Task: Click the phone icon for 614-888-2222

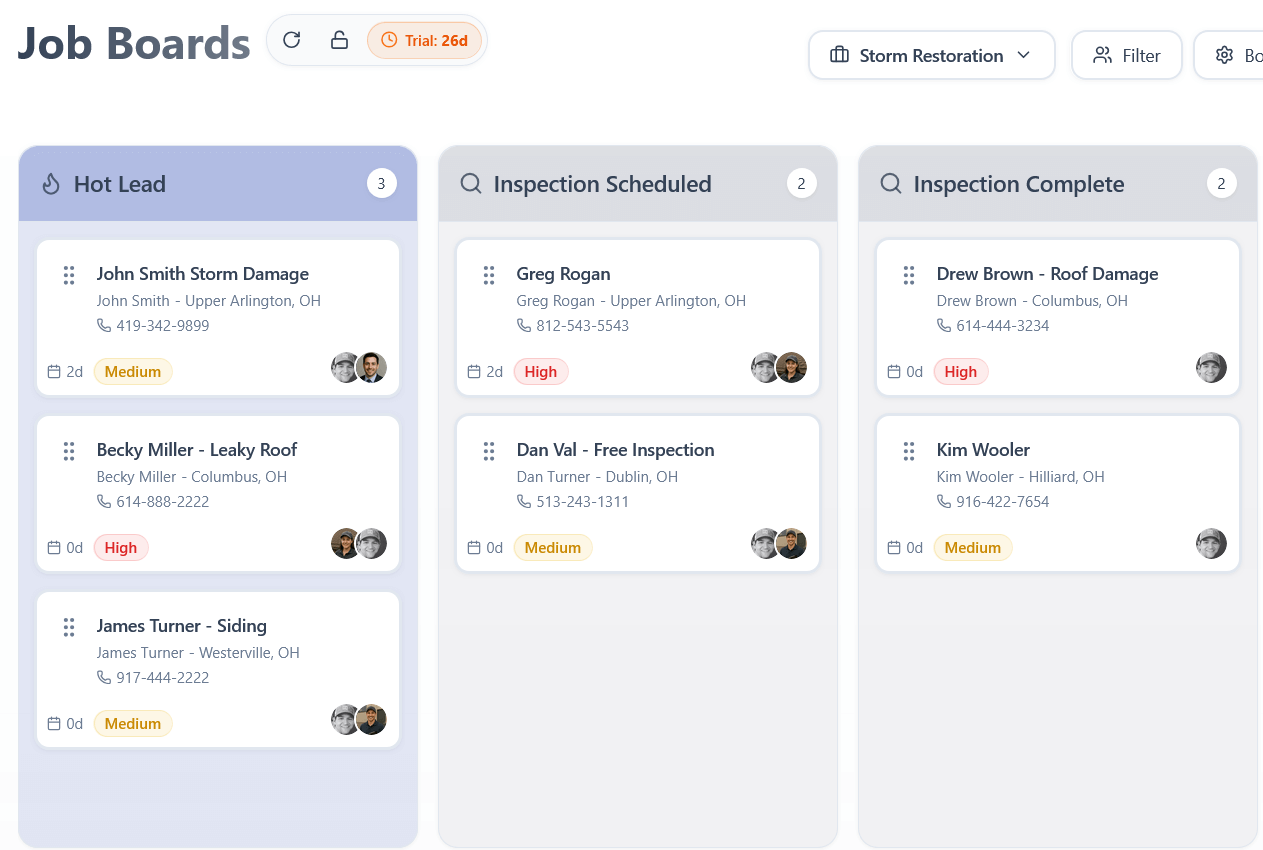Action: (x=104, y=502)
